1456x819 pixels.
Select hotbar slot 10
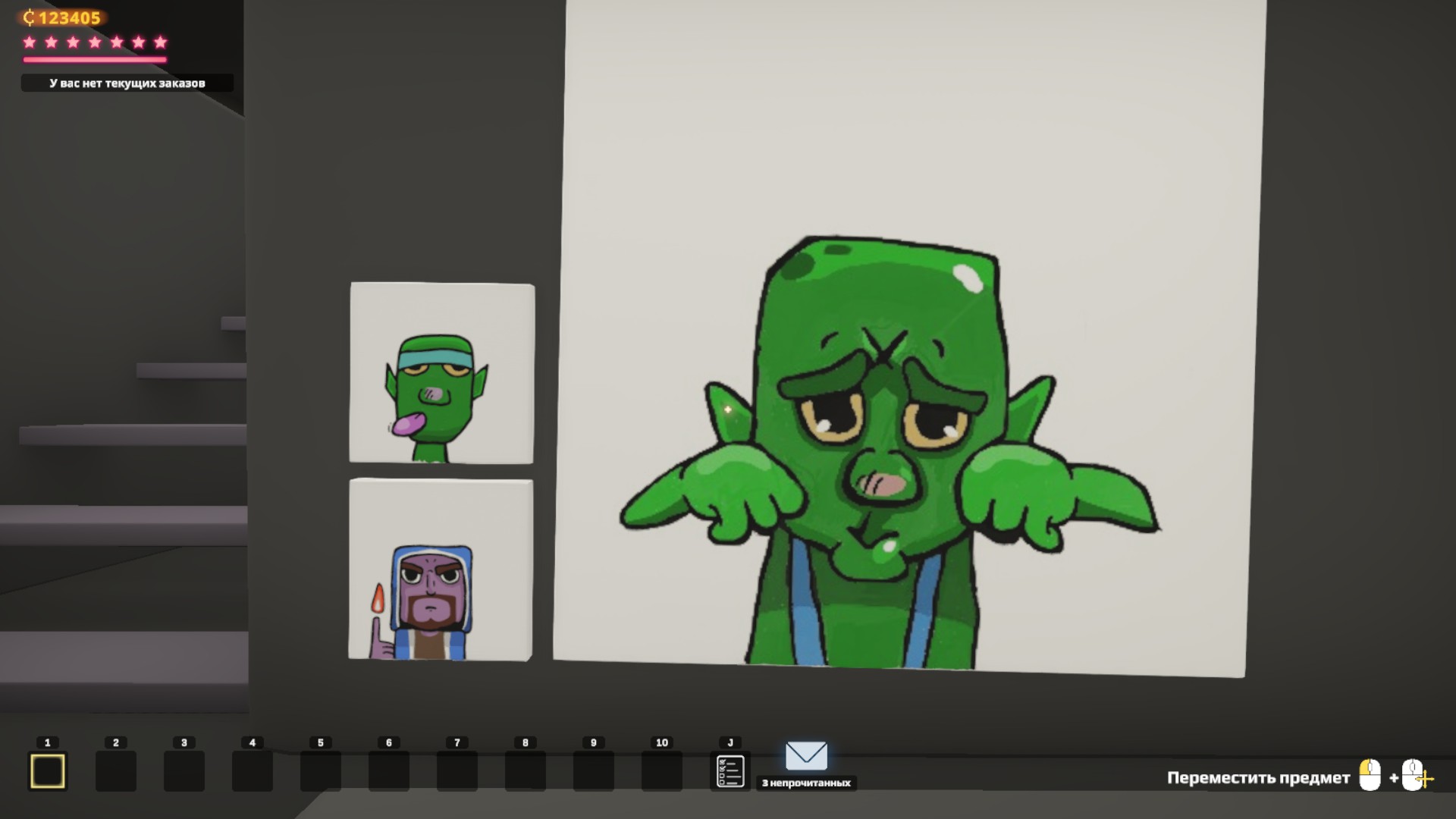coord(662,771)
